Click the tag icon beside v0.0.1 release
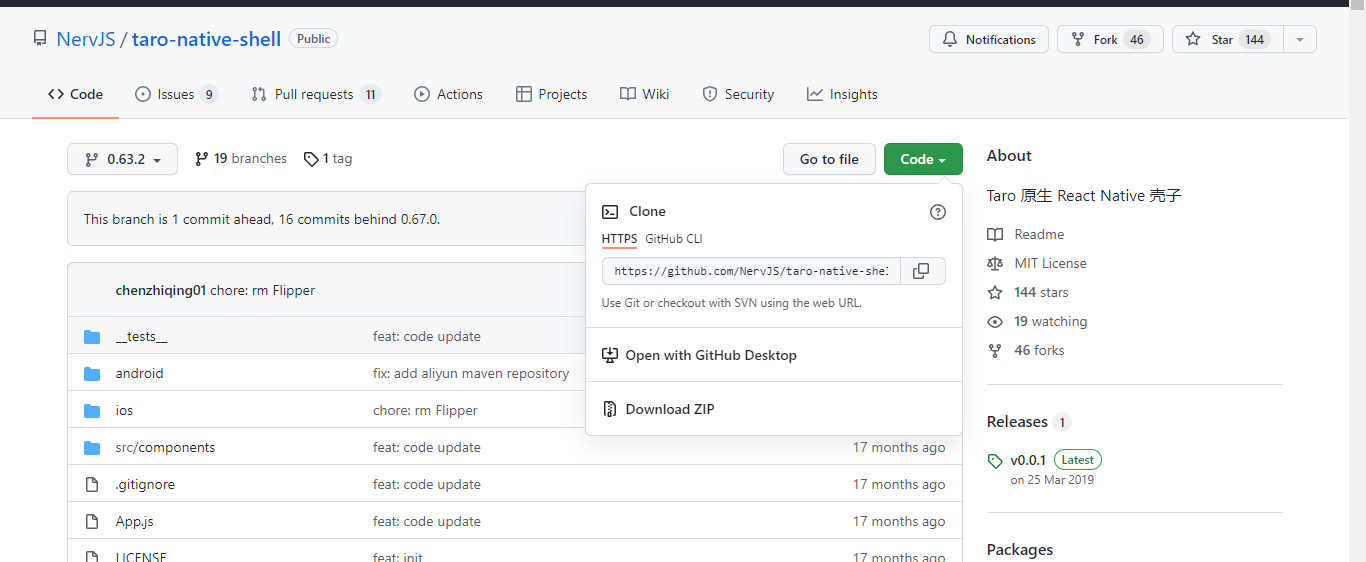 click(995, 461)
